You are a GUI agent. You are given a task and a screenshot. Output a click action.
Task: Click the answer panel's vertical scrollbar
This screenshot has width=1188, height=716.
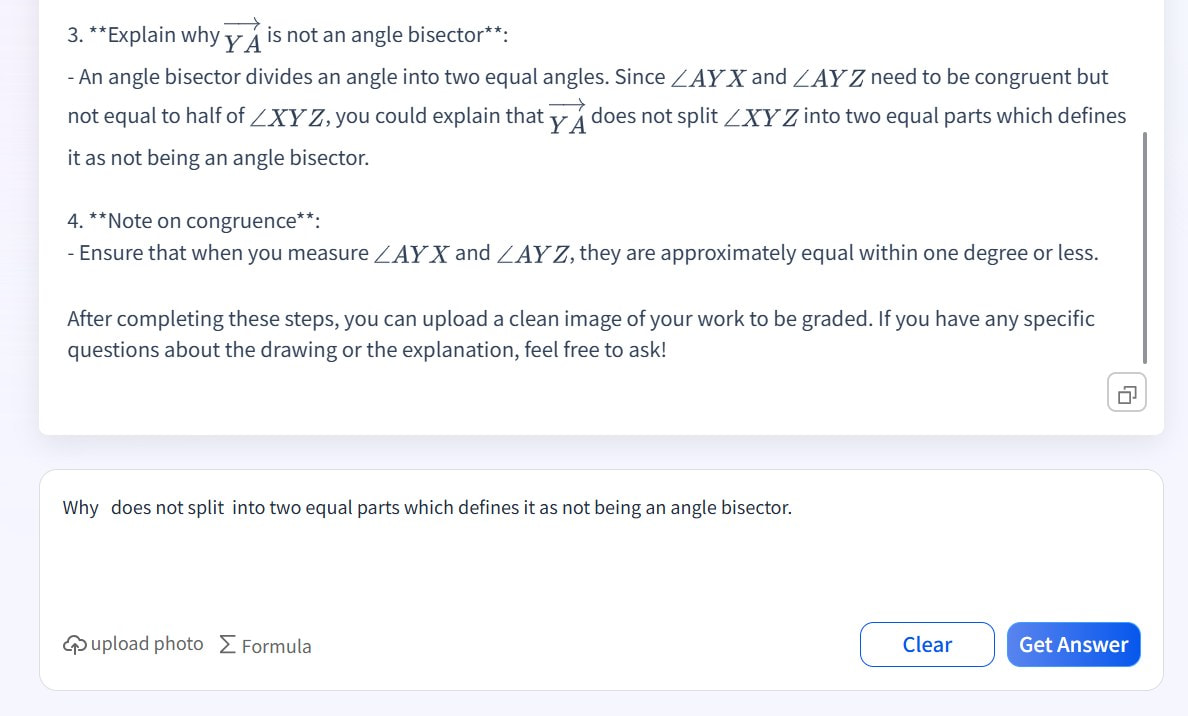click(x=1144, y=248)
